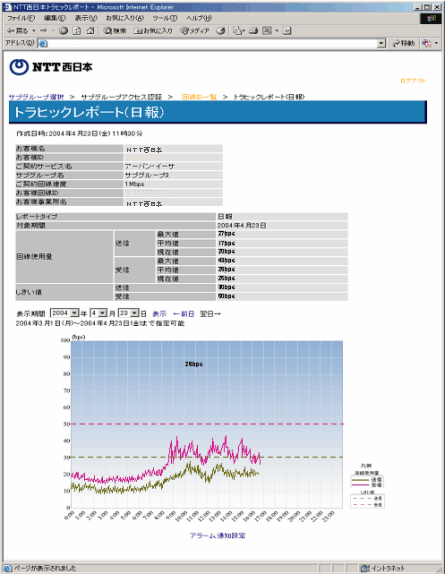This screenshot has height=574, width=445.
Task: Open the メディア media toolbar button
Action: coord(195,31)
